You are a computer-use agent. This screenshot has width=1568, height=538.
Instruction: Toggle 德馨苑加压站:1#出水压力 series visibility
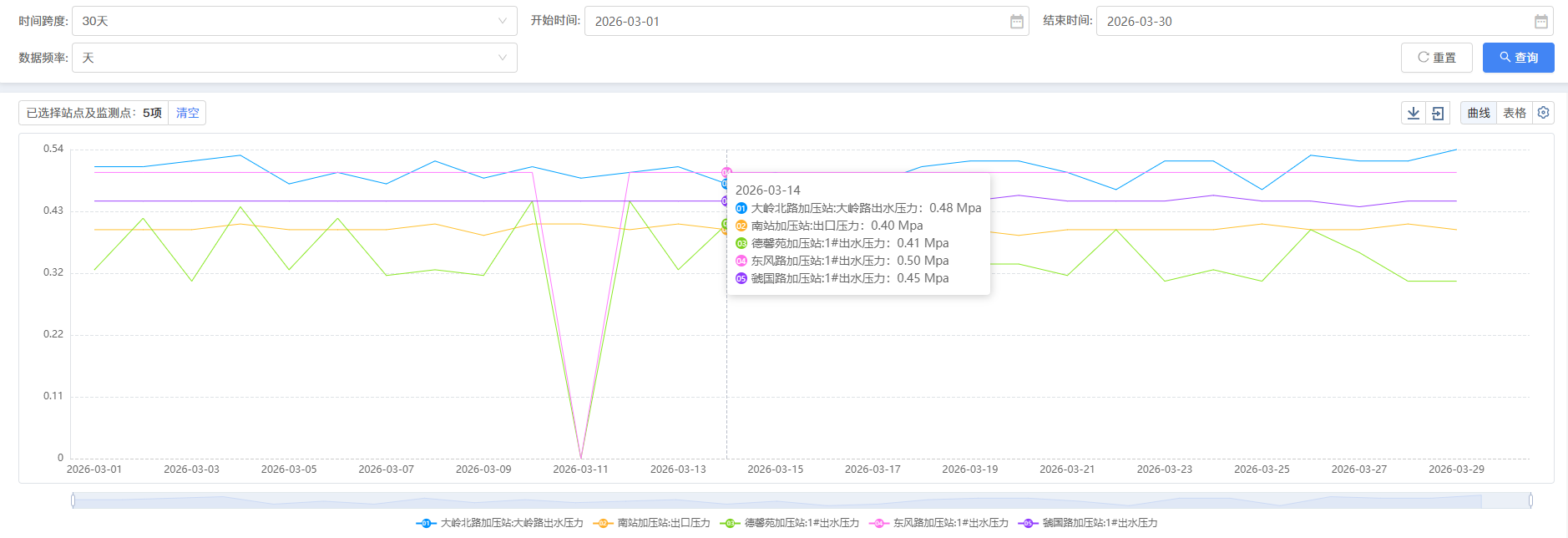(x=802, y=523)
